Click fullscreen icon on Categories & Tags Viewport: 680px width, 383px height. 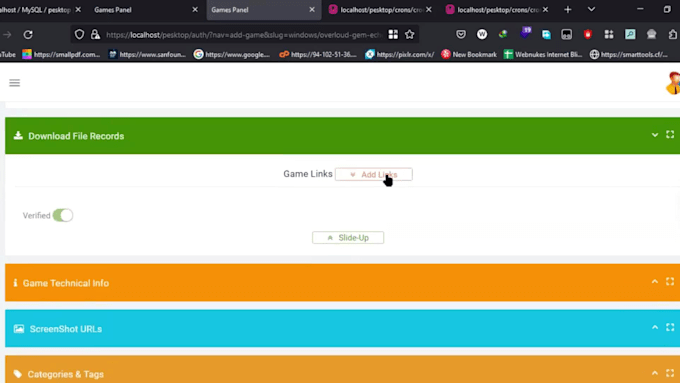[x=670, y=373]
